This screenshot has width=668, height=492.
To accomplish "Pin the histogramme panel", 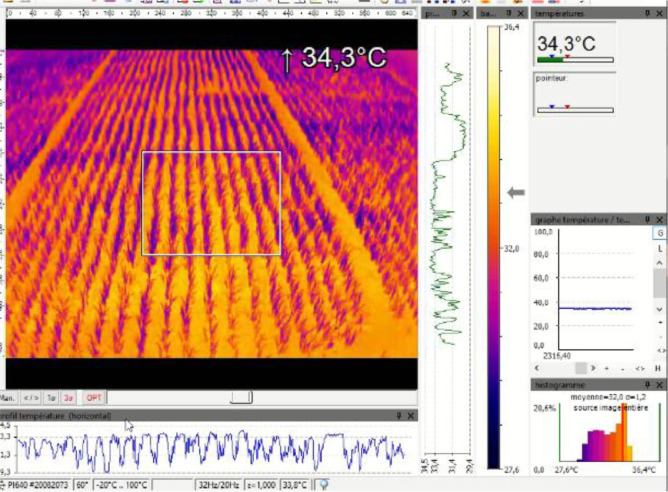I will pyautogui.click(x=648, y=385).
